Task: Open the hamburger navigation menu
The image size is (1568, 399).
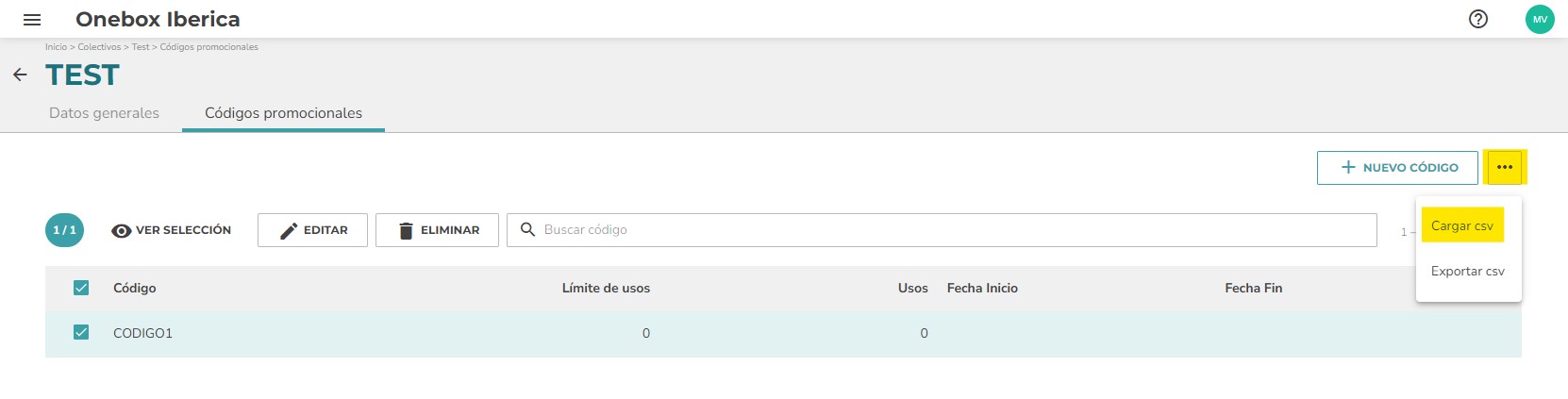Action: tap(32, 19)
